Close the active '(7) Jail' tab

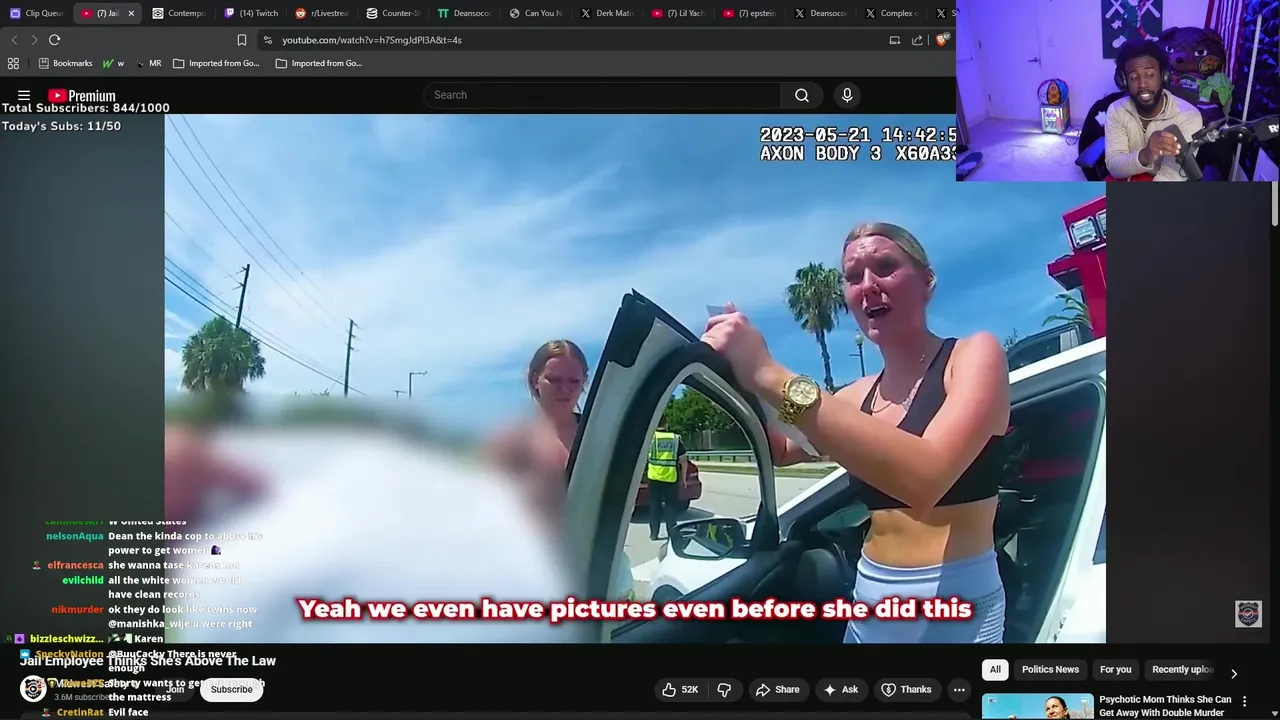(x=131, y=13)
